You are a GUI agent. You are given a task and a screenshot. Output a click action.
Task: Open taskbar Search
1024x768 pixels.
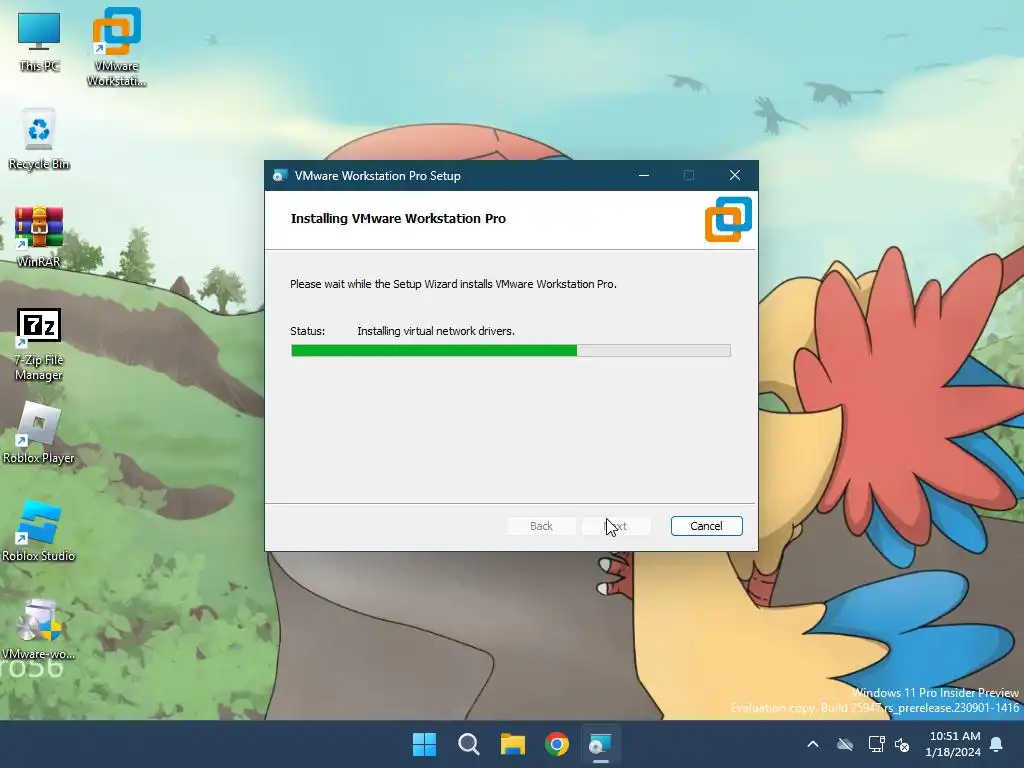[469, 744]
